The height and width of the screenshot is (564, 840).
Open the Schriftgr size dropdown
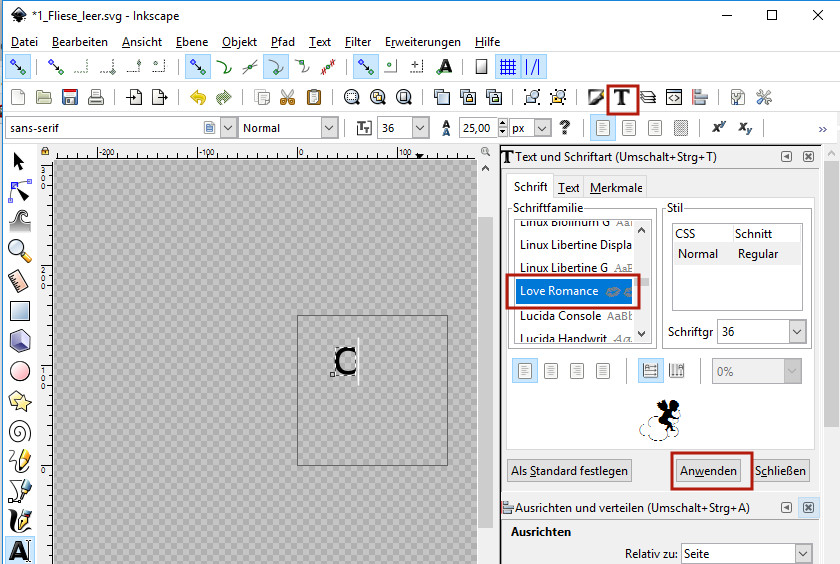tap(797, 332)
